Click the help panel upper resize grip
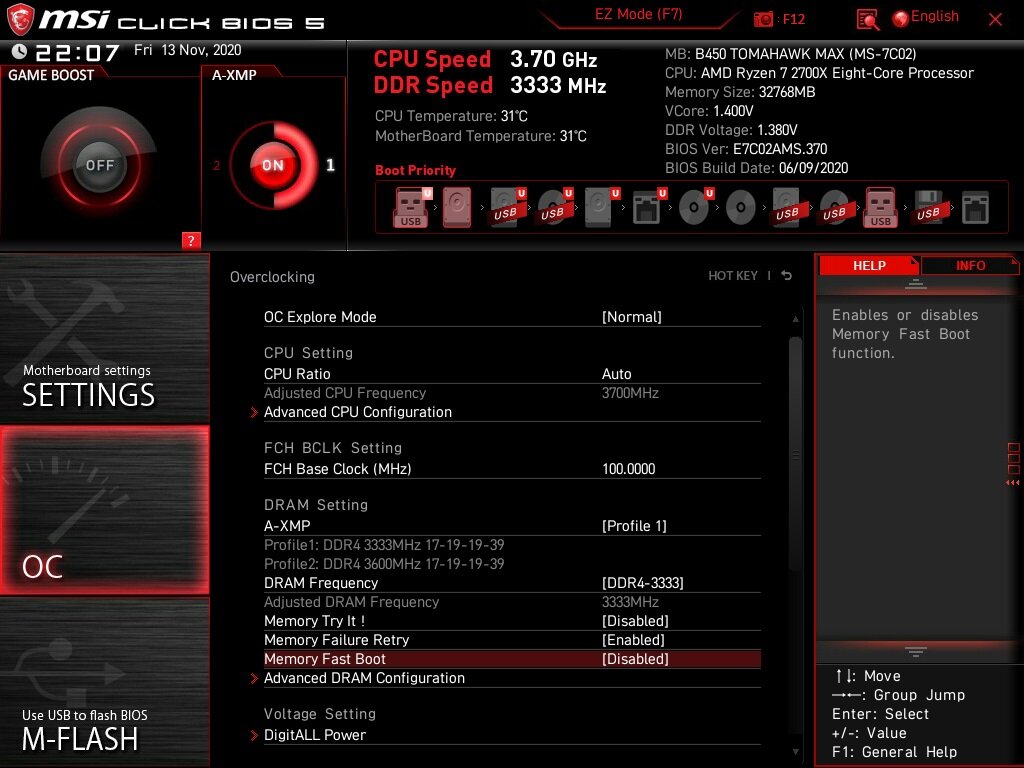 click(916, 284)
